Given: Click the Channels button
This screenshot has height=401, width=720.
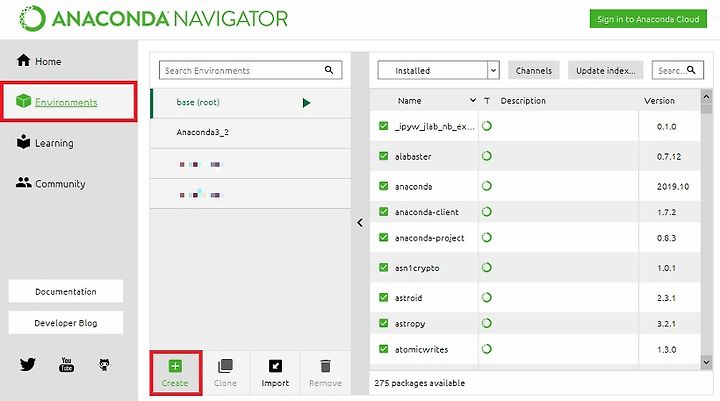Looking at the screenshot, I should click(x=534, y=70).
